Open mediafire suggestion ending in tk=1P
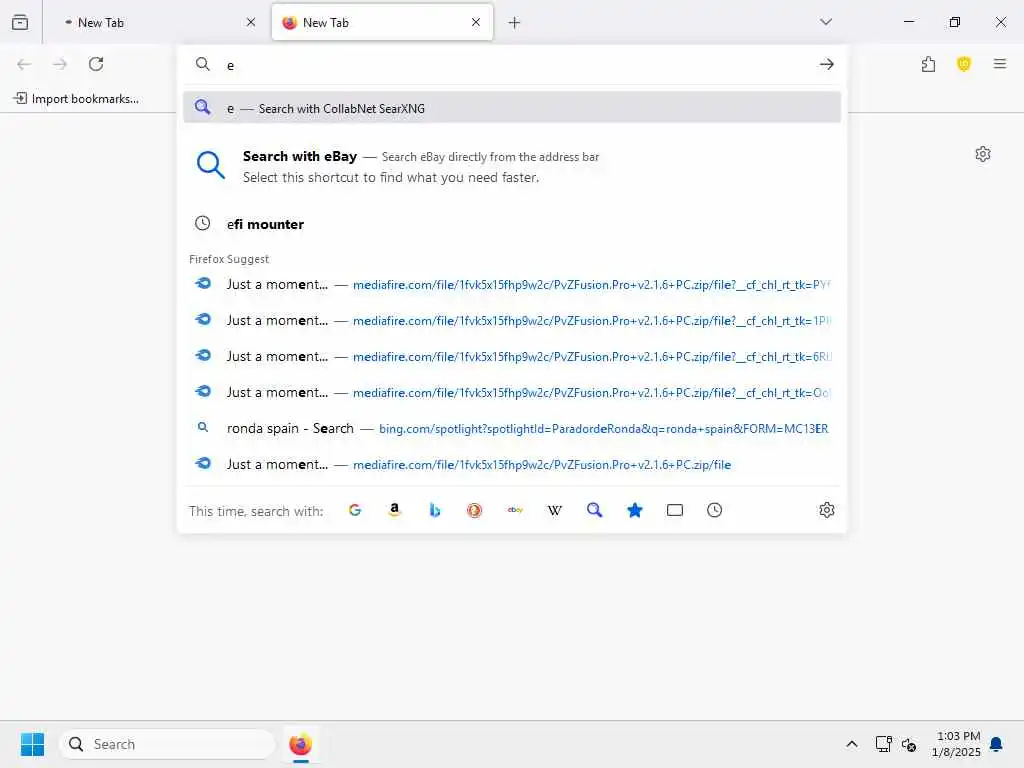 pos(512,320)
